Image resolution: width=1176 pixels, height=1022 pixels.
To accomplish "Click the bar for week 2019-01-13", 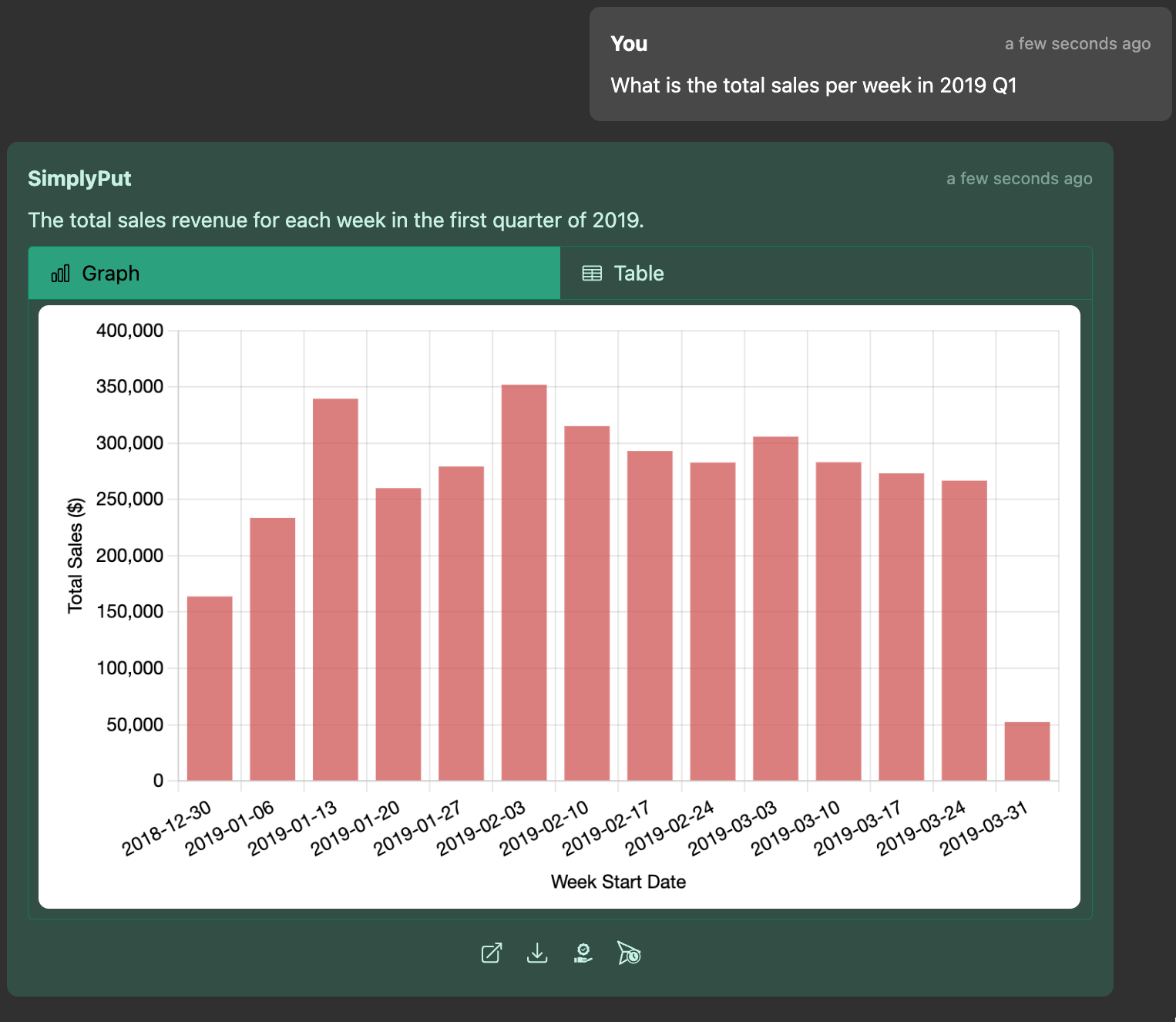I will tap(335, 590).
